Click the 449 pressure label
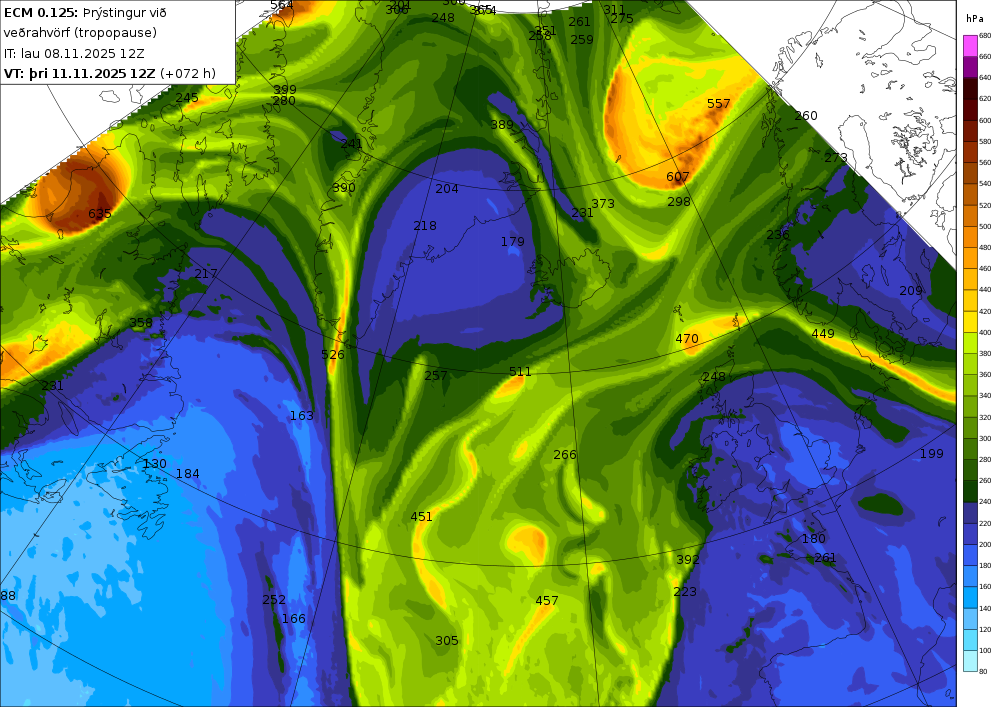Image resolution: width=1000 pixels, height=707 pixels. coord(823,333)
